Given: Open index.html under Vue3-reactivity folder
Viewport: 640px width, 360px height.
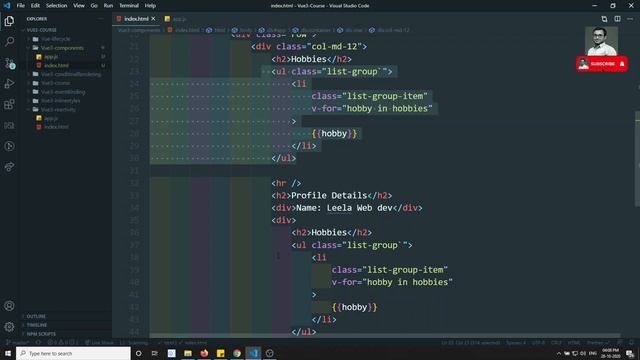Looking at the screenshot, I should click(65, 127).
